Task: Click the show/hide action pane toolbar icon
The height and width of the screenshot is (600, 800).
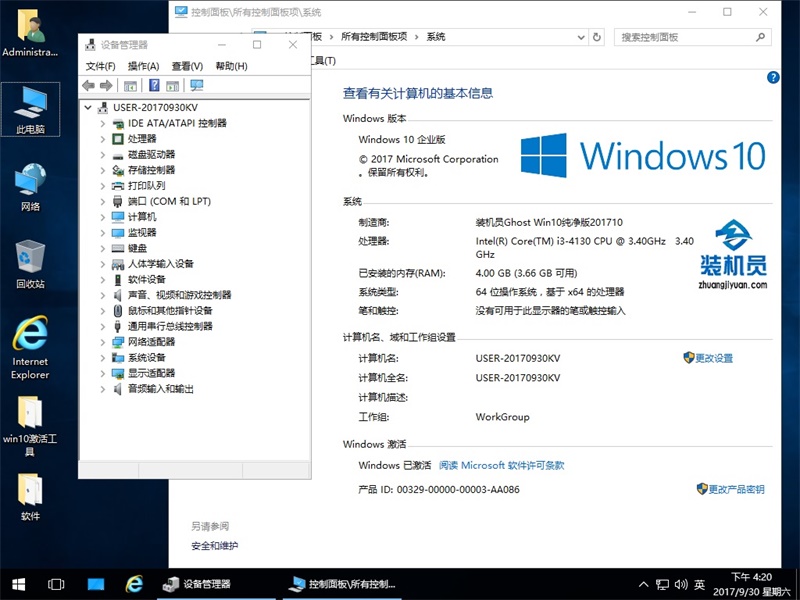Action: pyautogui.click(x=172, y=86)
